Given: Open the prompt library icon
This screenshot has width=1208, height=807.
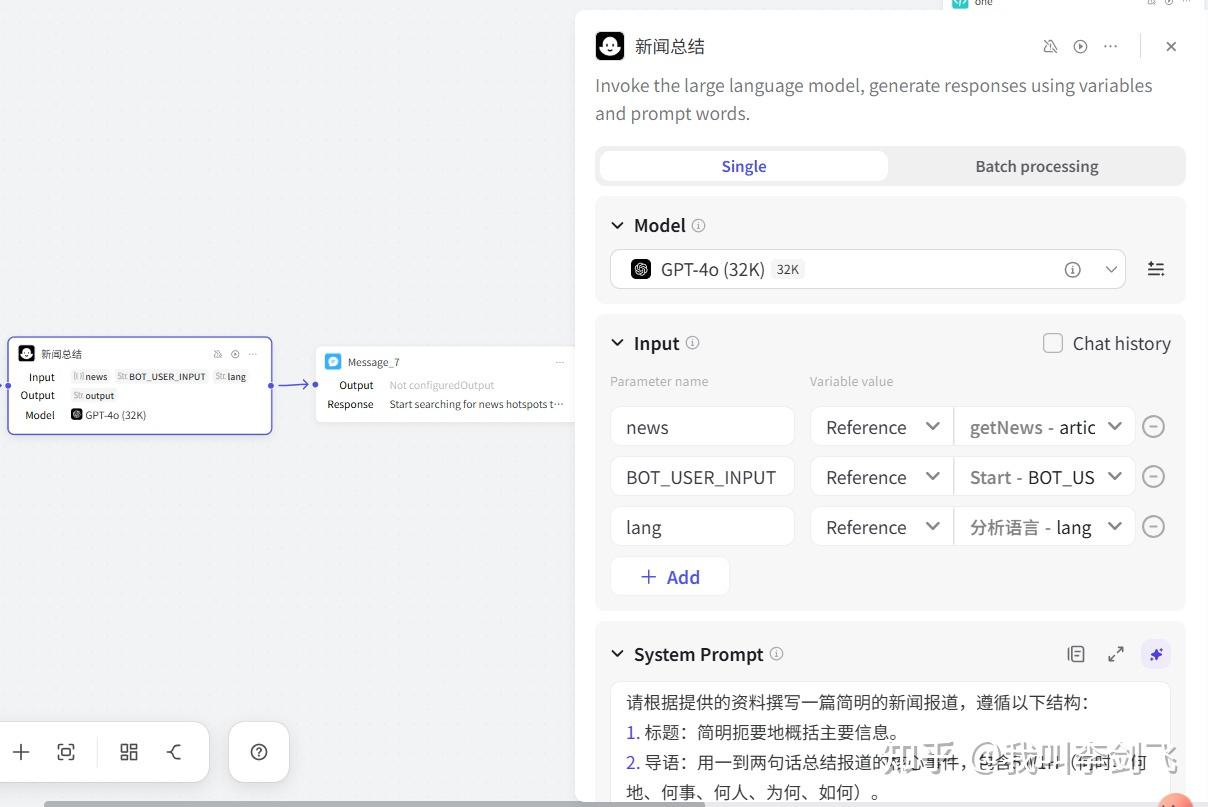Looking at the screenshot, I should [1076, 654].
